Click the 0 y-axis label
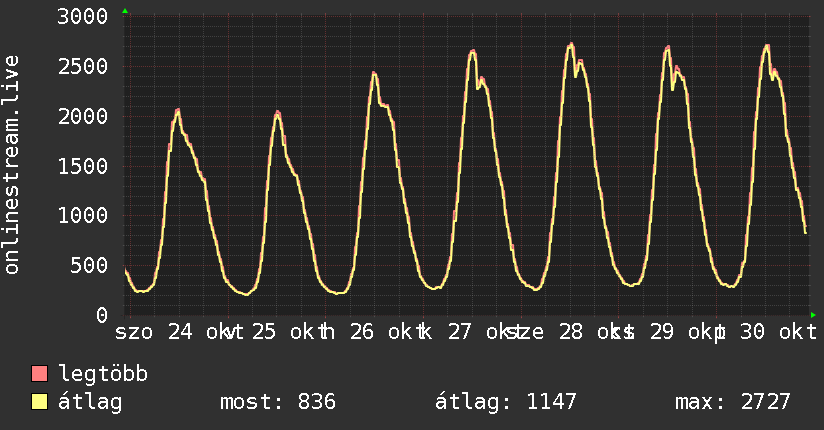The image size is (824, 430). coord(102,315)
